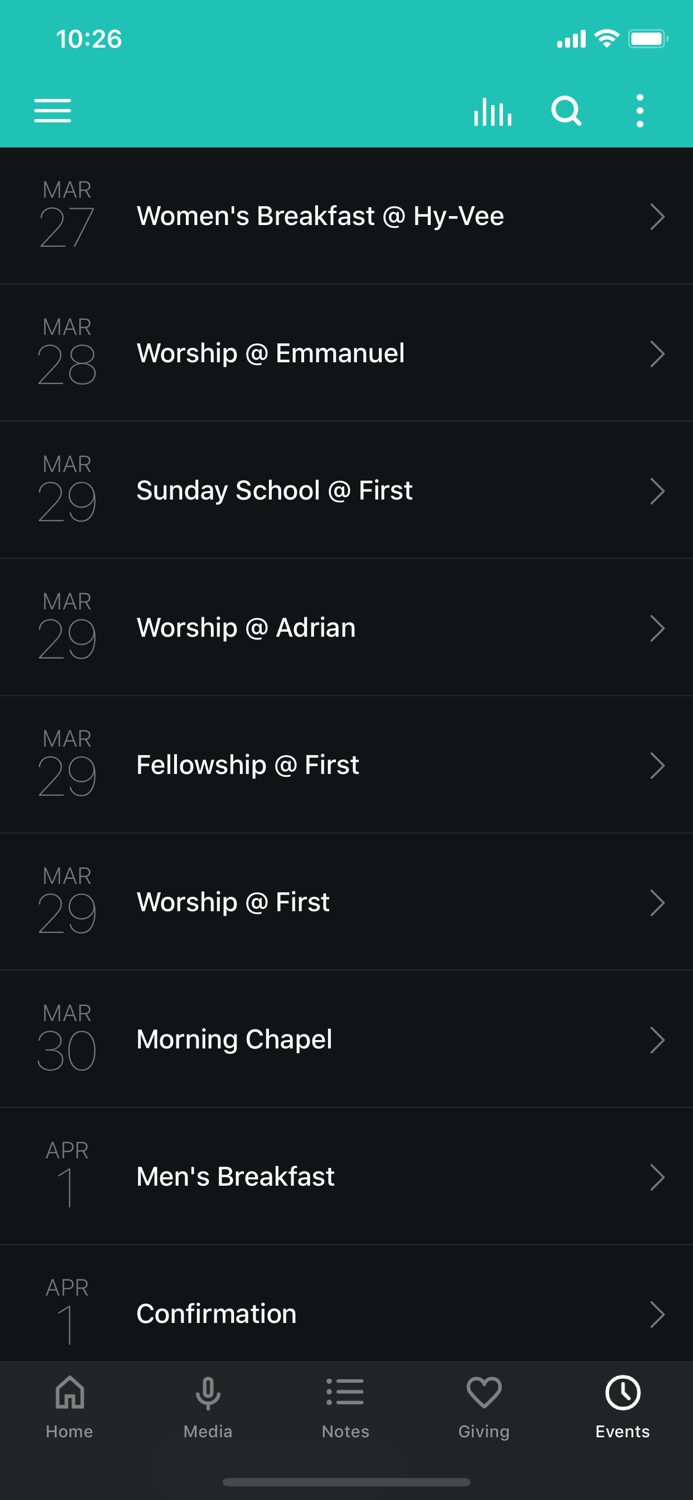This screenshot has width=693, height=1500.
Task: Tap the Giving heart icon
Action: click(x=483, y=1390)
